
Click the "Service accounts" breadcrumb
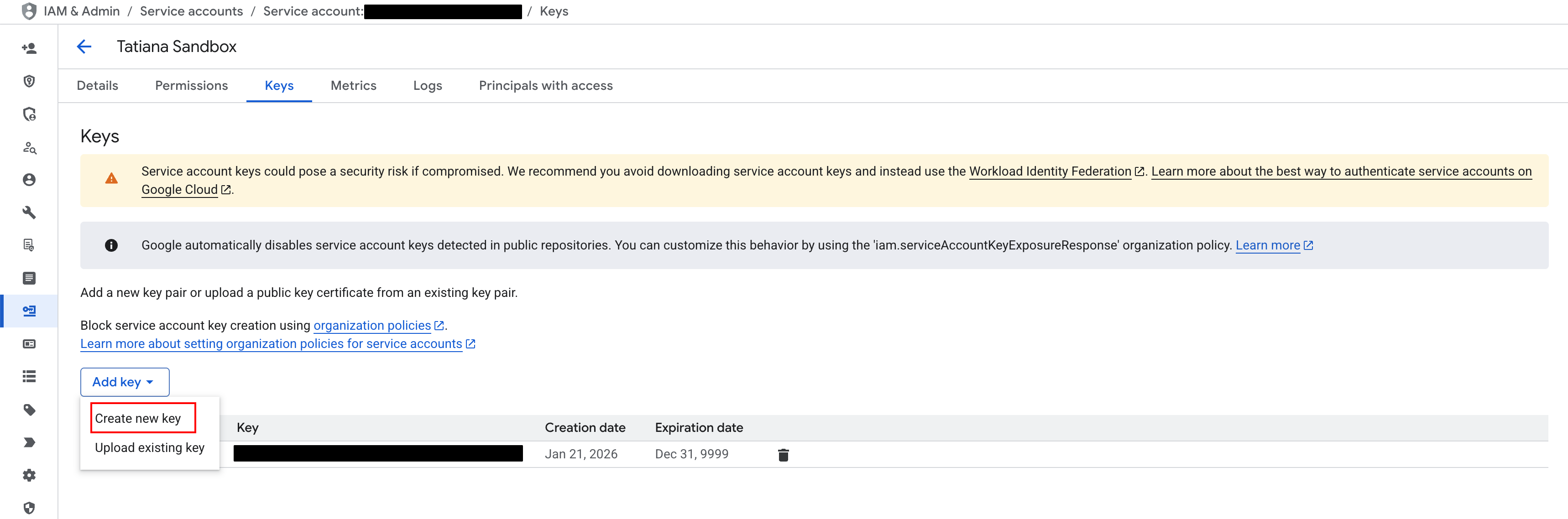[x=191, y=10]
